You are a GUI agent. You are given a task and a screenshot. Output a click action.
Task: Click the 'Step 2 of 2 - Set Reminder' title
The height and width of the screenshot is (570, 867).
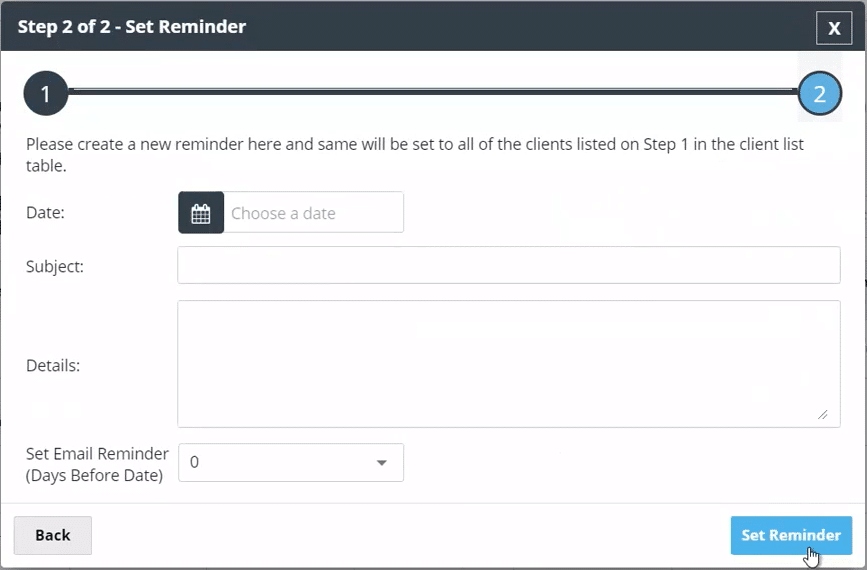point(132,27)
